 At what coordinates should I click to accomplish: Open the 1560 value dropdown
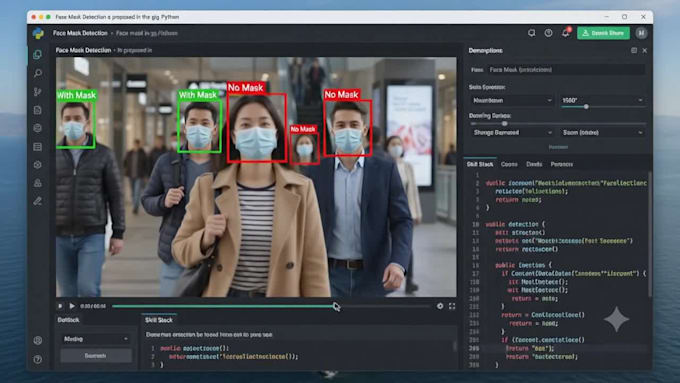[x=602, y=100]
